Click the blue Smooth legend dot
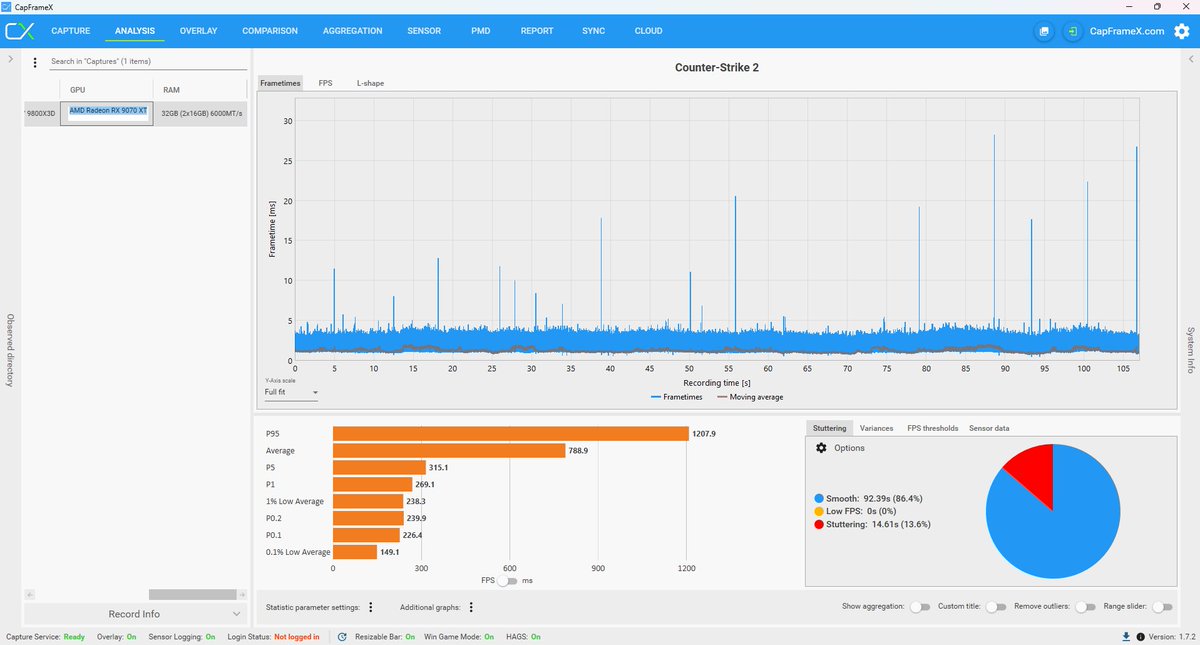This screenshot has height=645, width=1200. coord(820,497)
